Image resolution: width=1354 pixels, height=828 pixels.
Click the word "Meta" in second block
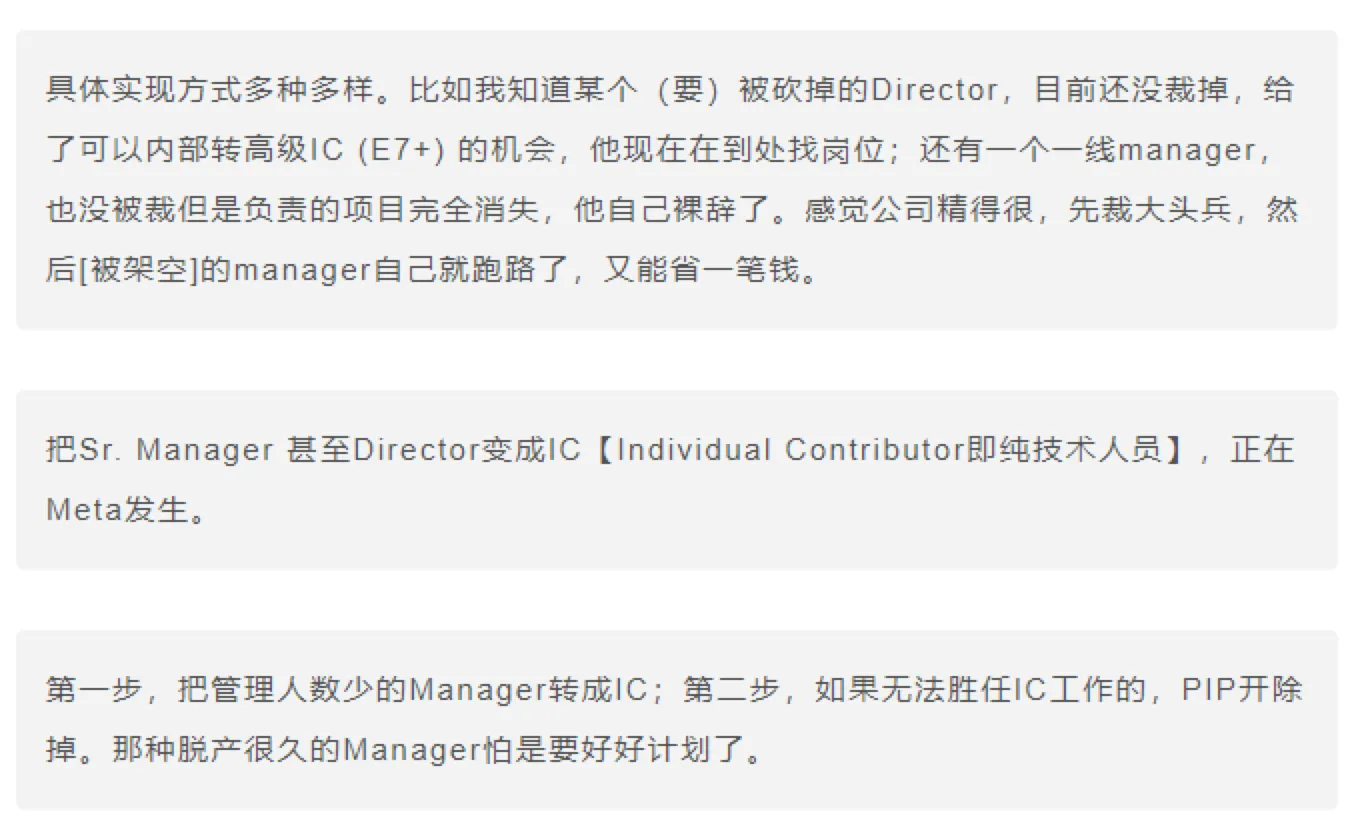click(x=83, y=510)
